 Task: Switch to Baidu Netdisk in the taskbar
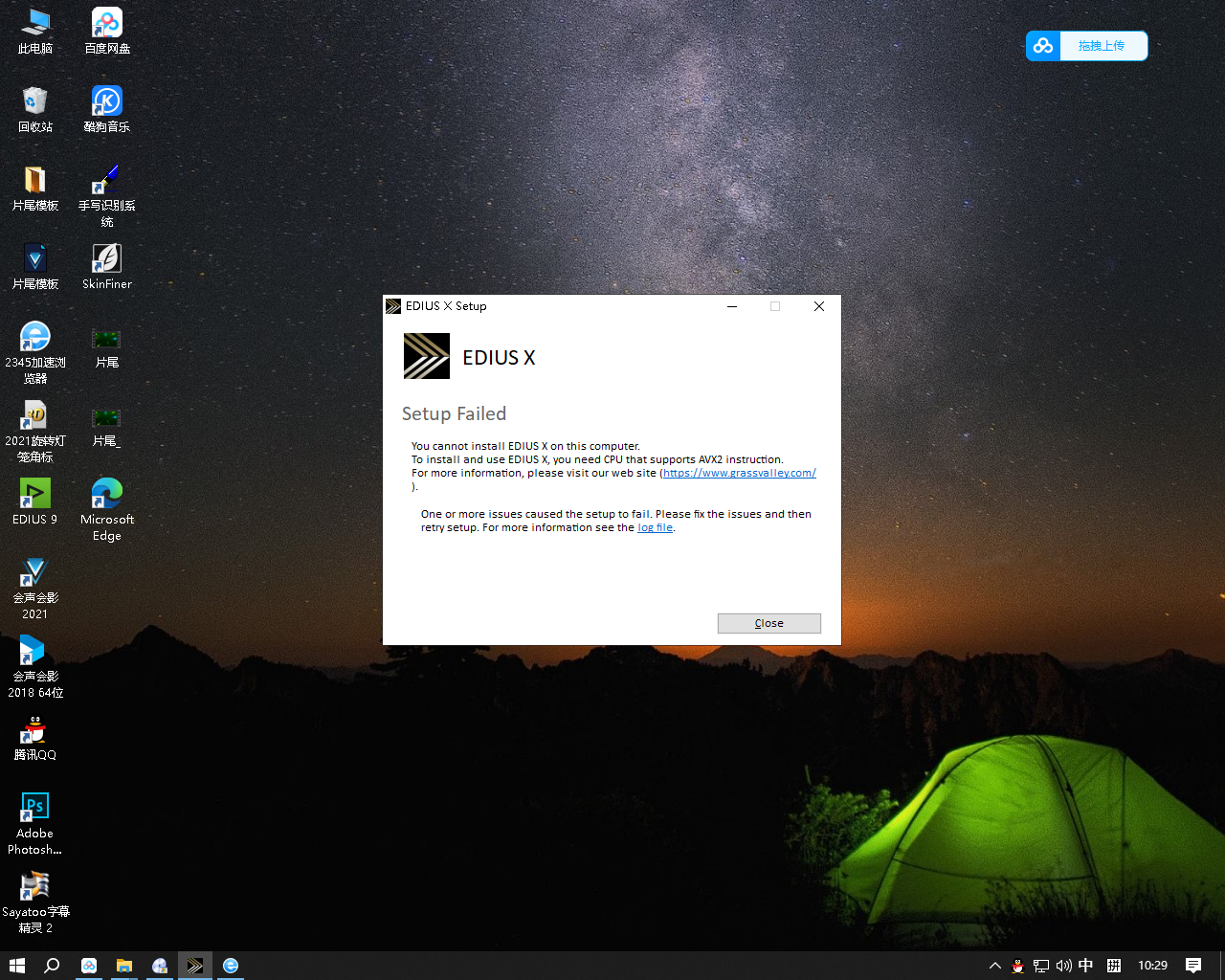coord(89,966)
